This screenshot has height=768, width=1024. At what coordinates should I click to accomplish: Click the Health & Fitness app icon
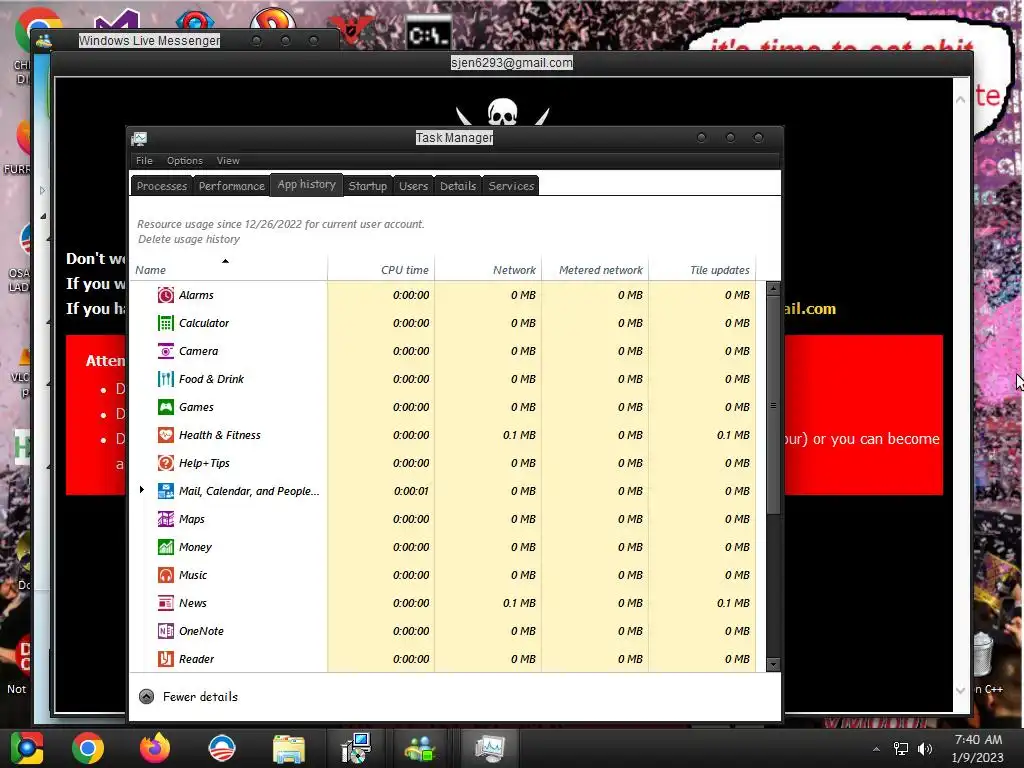point(166,436)
